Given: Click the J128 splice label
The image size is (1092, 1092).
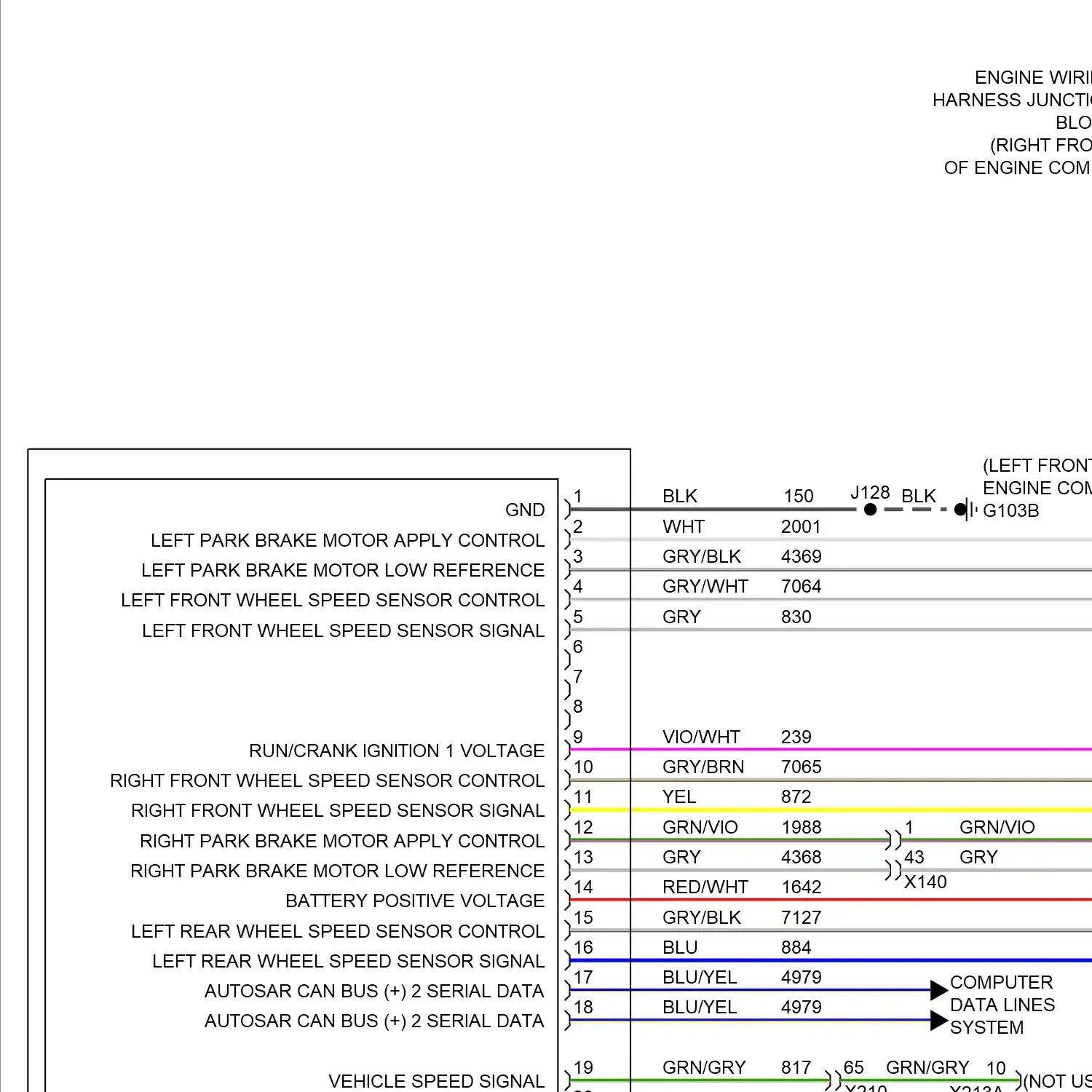Looking at the screenshot, I should (870, 492).
